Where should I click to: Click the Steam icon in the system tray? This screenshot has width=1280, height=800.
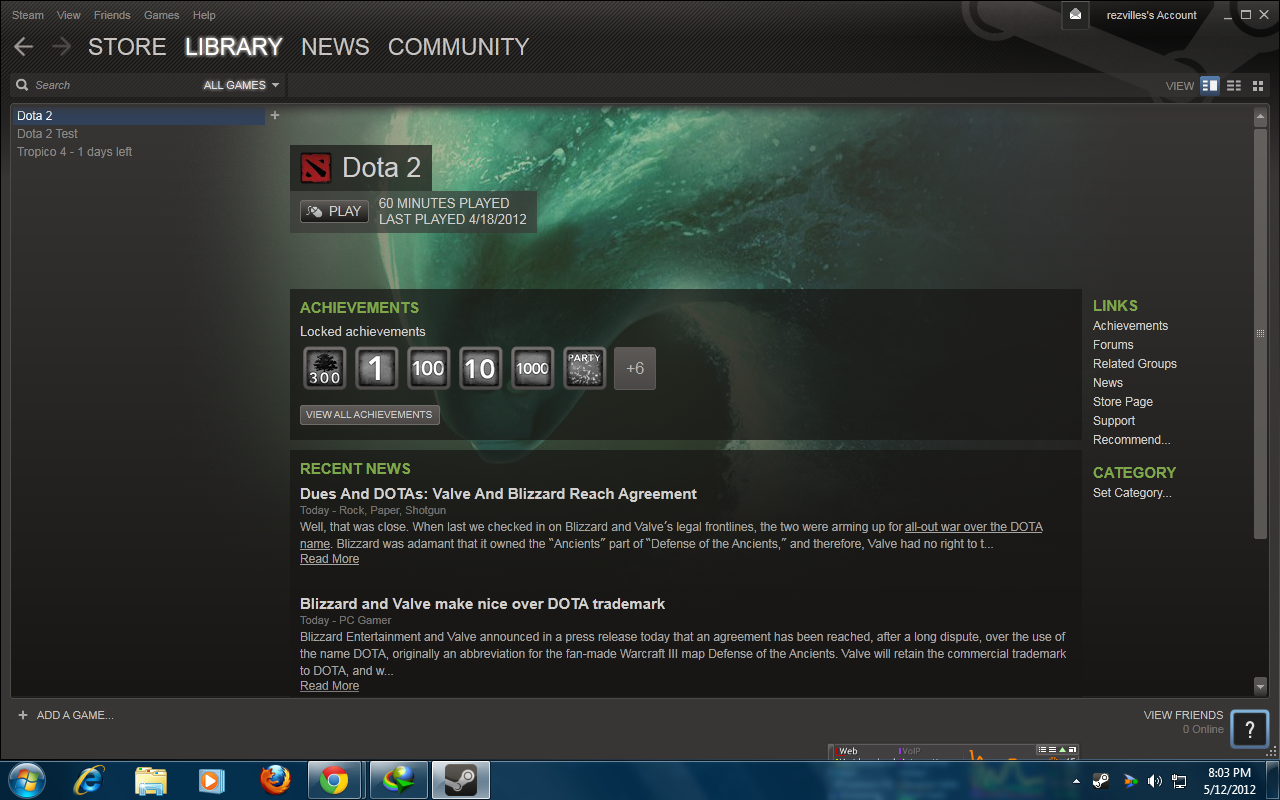(x=1101, y=780)
